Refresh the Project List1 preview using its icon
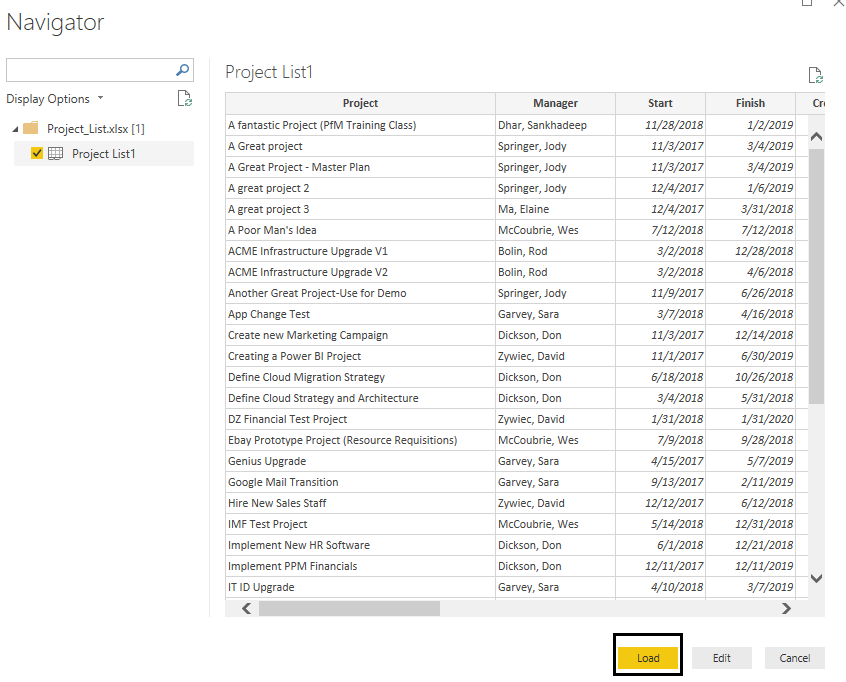This screenshot has height=682, width=846. tap(815, 75)
